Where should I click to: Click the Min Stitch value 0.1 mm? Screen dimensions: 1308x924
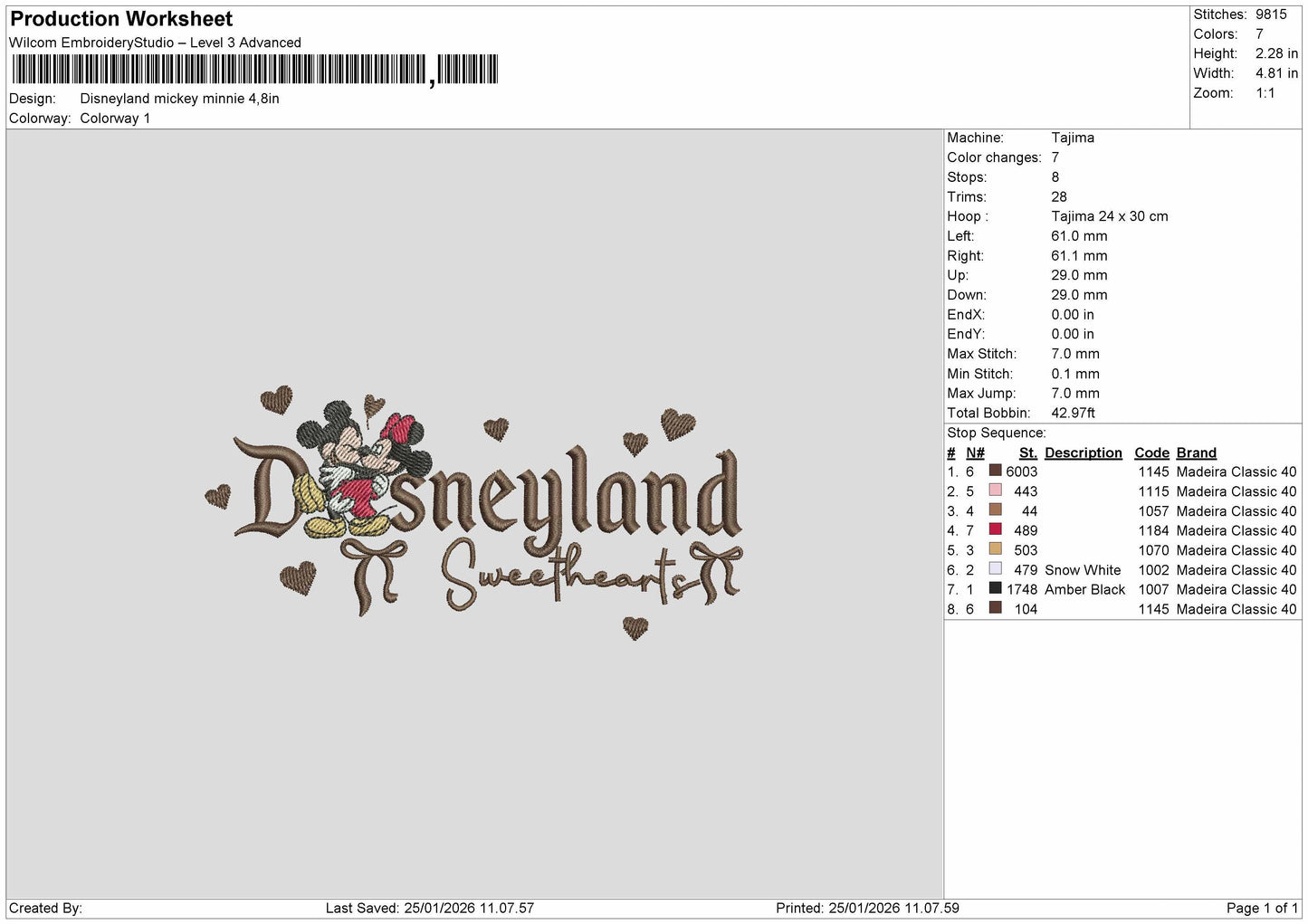pyautogui.click(x=1075, y=374)
